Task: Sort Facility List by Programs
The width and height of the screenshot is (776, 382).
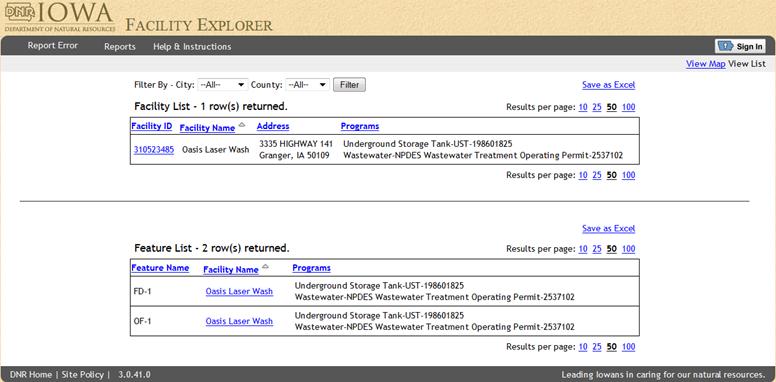Action: coord(360,126)
